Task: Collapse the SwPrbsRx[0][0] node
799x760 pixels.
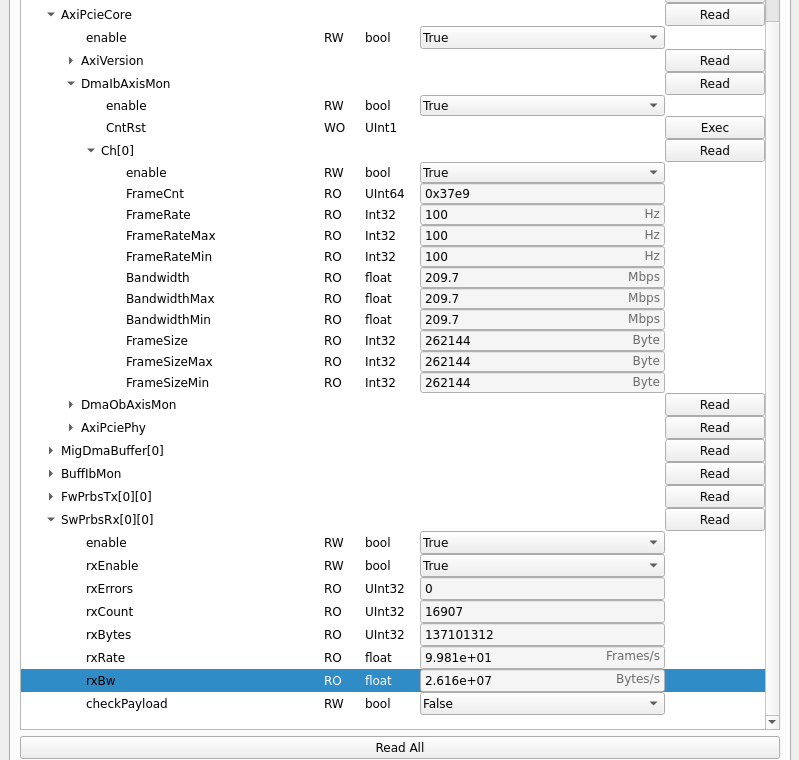Action: click(51, 520)
